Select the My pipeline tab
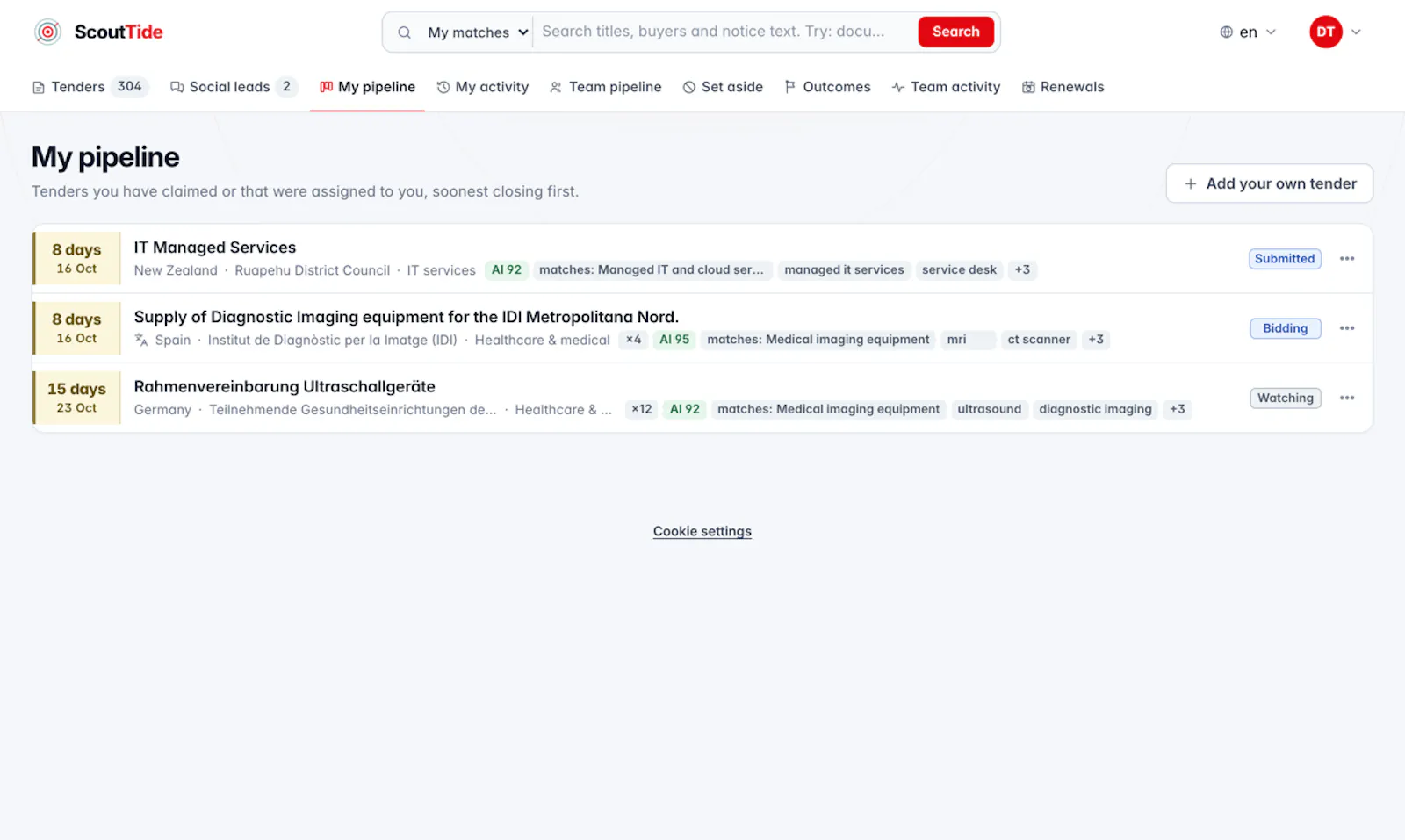 click(367, 87)
